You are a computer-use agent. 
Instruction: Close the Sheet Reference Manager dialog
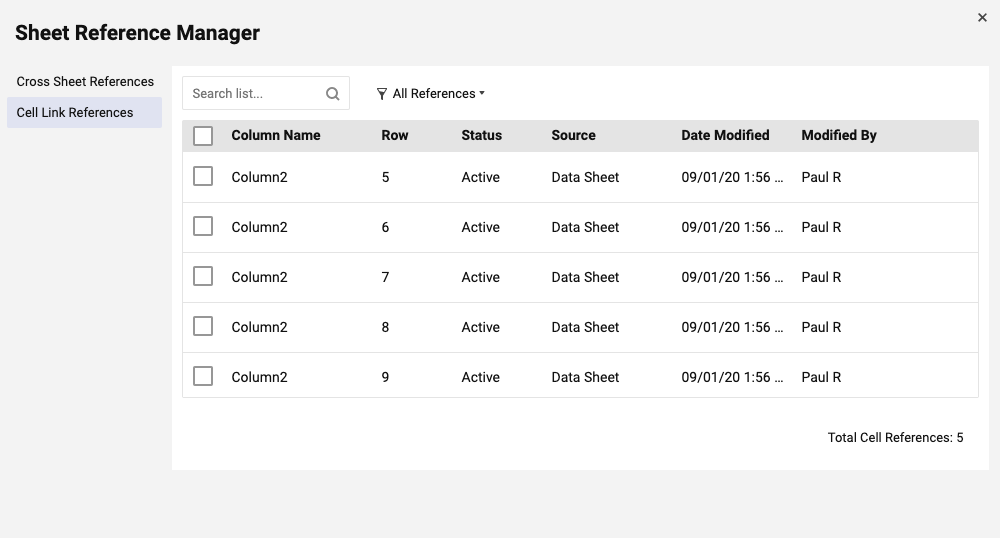coord(982,17)
